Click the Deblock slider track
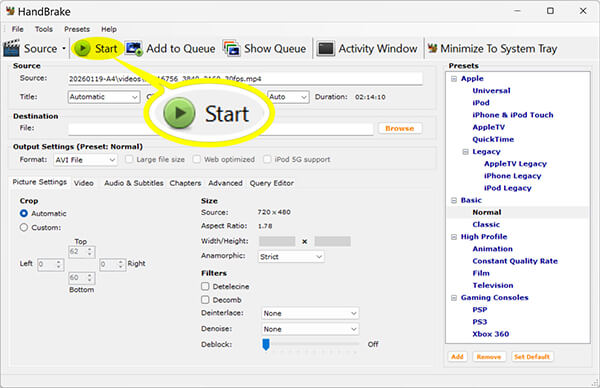 click(310, 344)
